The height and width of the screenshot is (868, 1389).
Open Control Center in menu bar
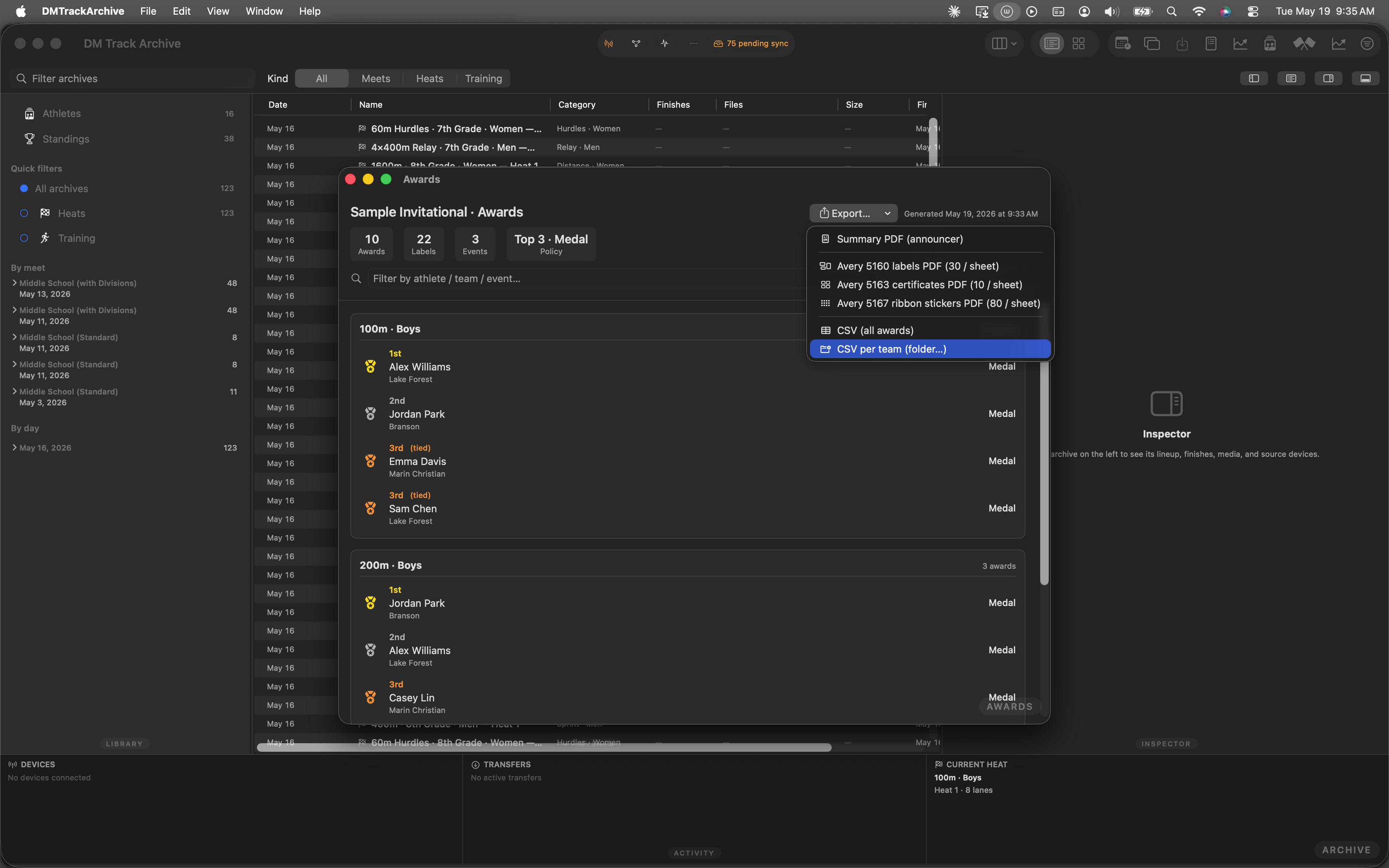[x=1253, y=11]
